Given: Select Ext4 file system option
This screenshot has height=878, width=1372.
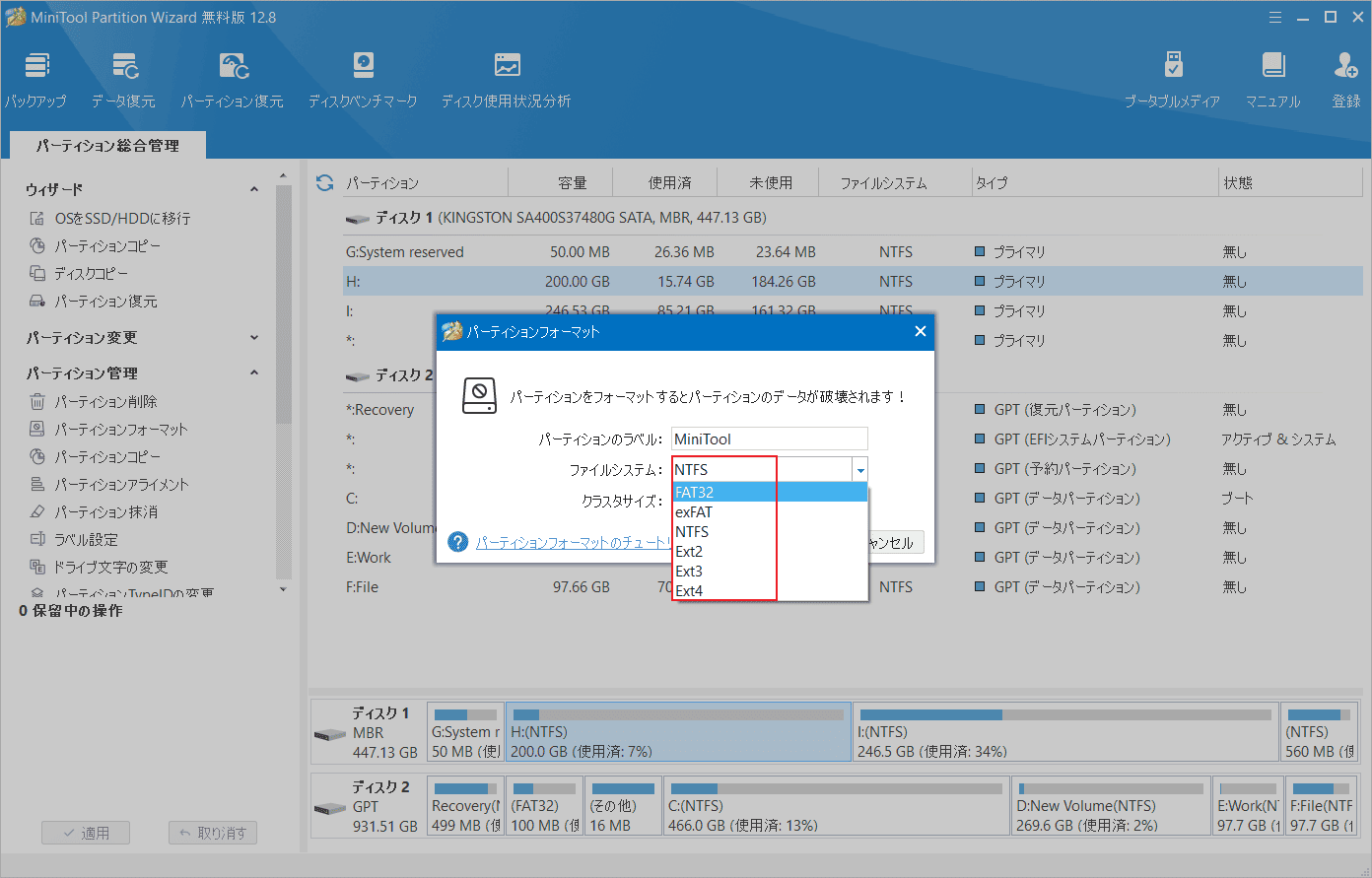Looking at the screenshot, I should (x=770, y=591).
